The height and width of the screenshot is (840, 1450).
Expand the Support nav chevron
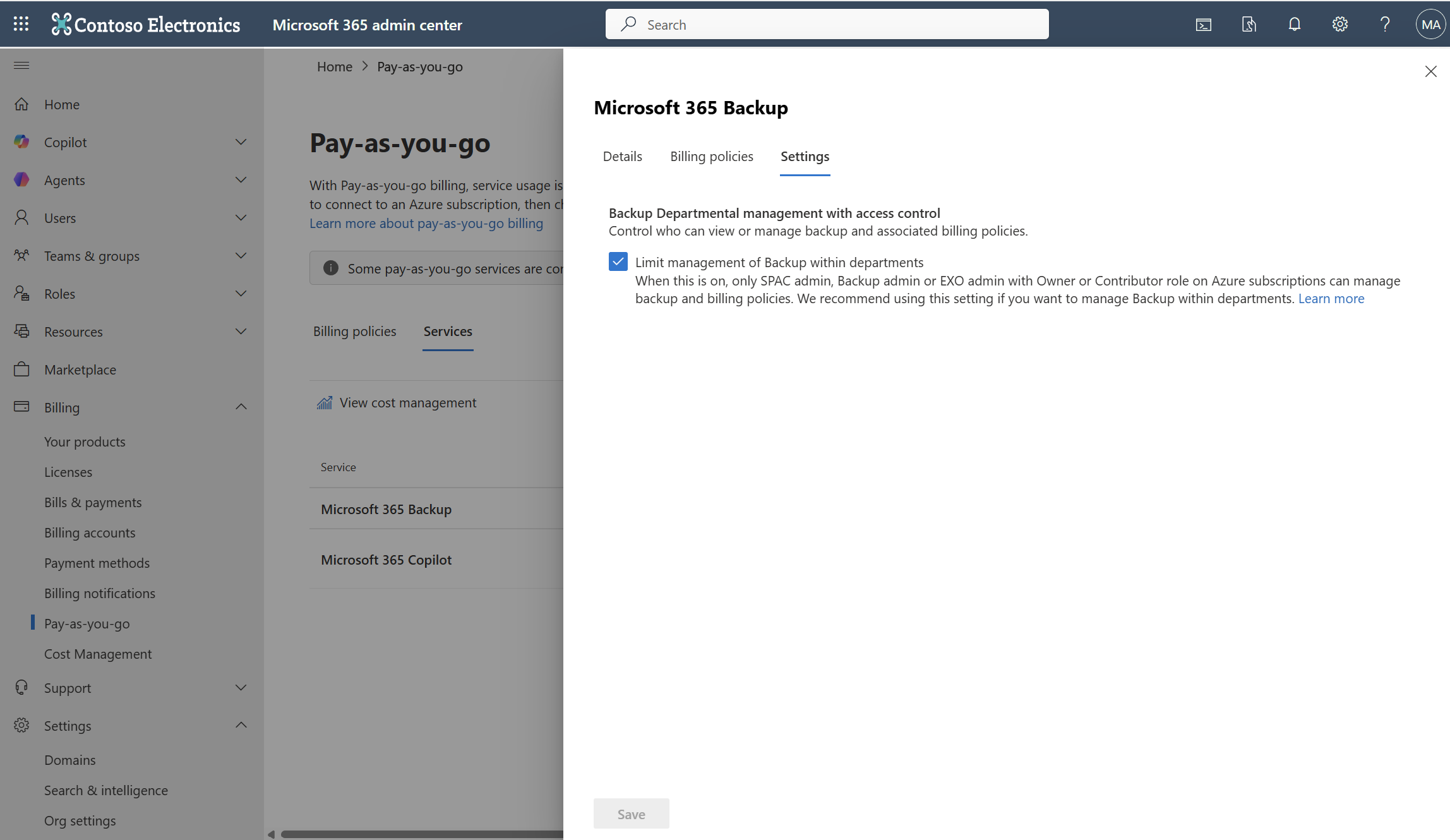pos(241,688)
